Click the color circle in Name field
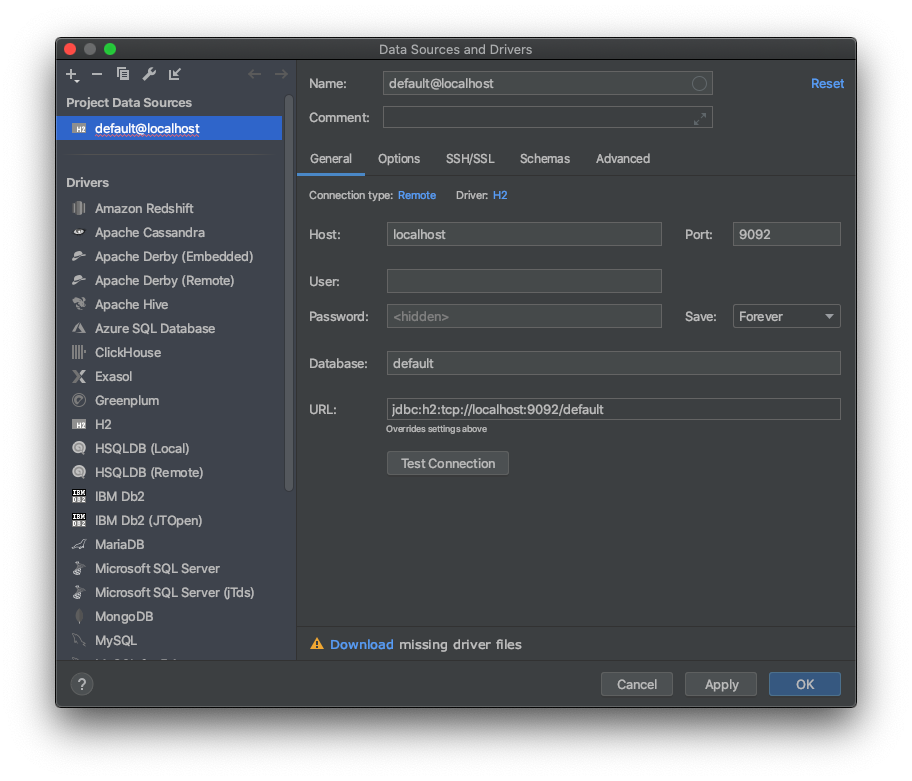 pyautogui.click(x=700, y=84)
